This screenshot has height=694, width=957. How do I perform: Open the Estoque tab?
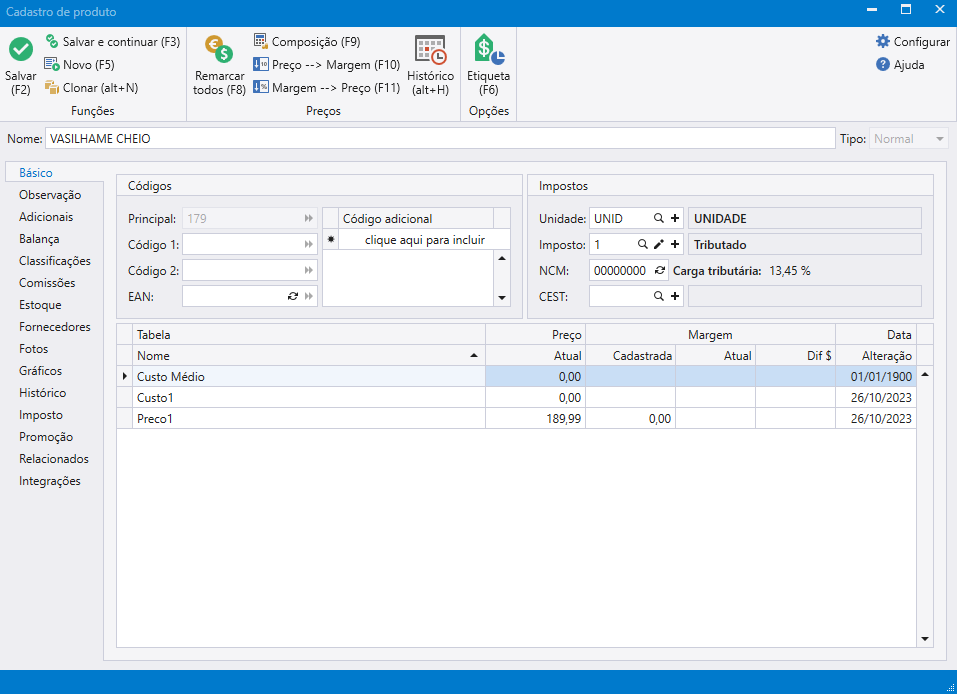point(40,305)
